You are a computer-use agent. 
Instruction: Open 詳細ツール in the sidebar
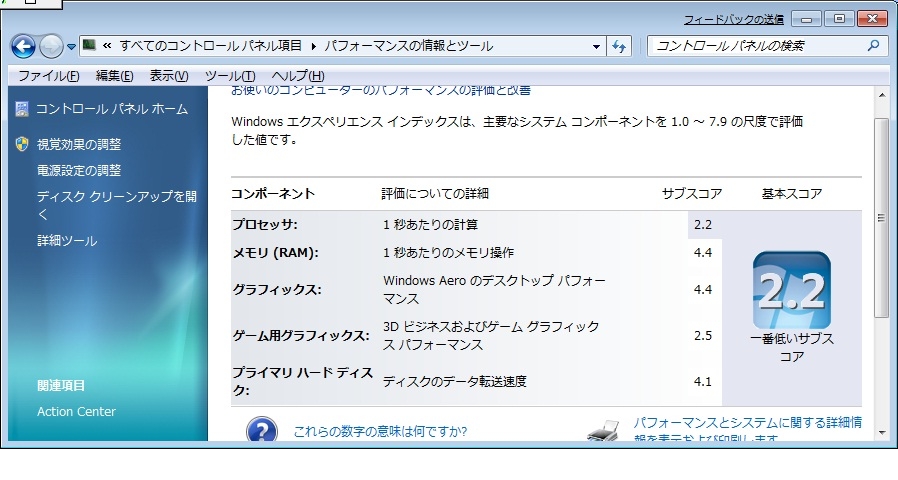coord(67,241)
